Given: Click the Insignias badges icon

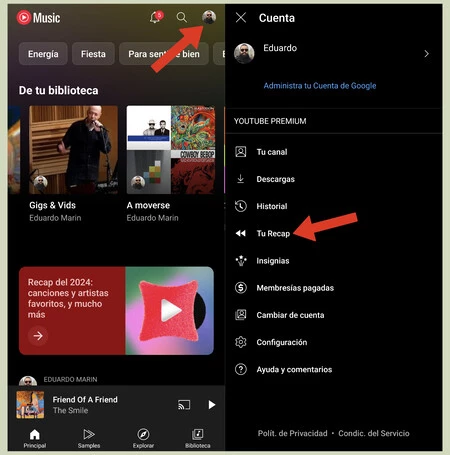Looking at the screenshot, I should click(x=241, y=260).
